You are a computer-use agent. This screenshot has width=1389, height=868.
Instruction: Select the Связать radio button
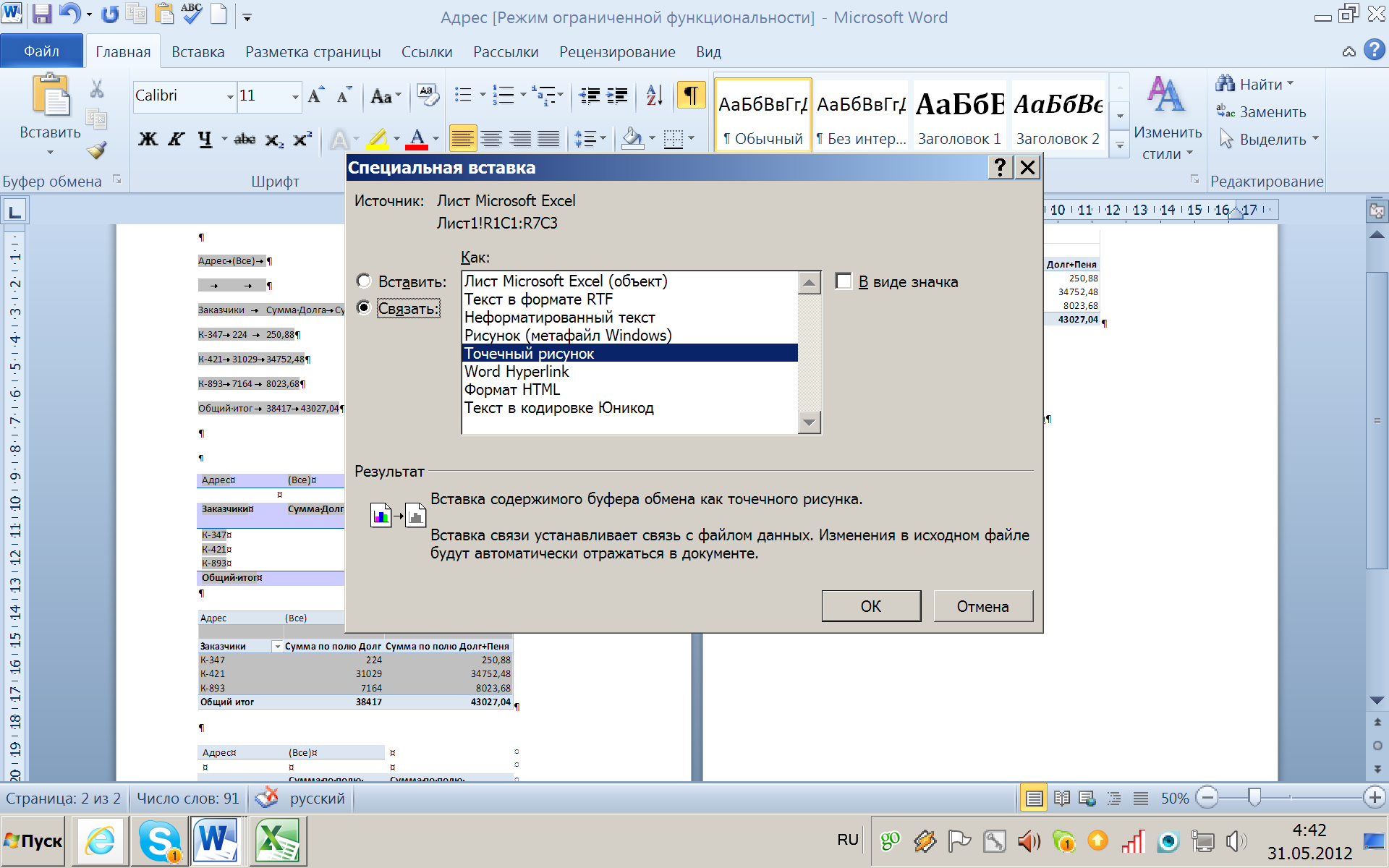(x=364, y=307)
